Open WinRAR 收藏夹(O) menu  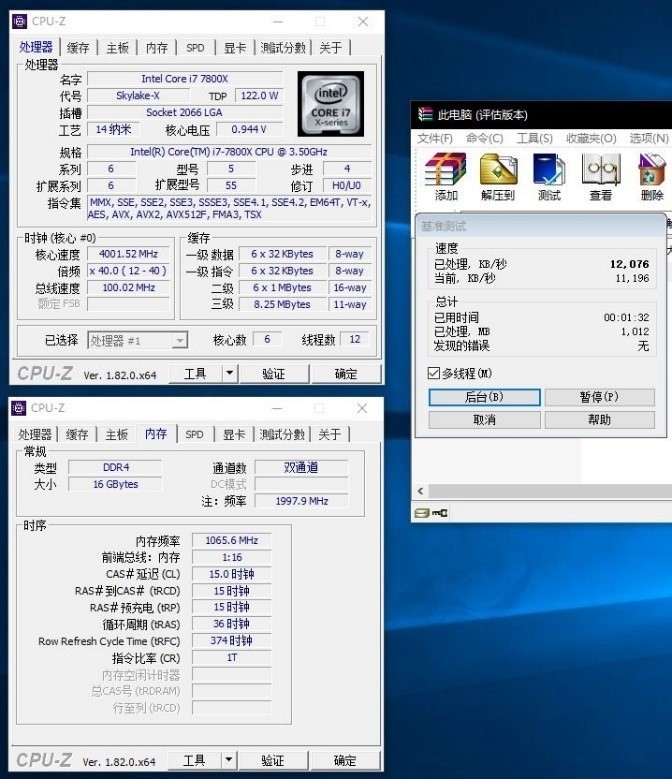coord(592,138)
